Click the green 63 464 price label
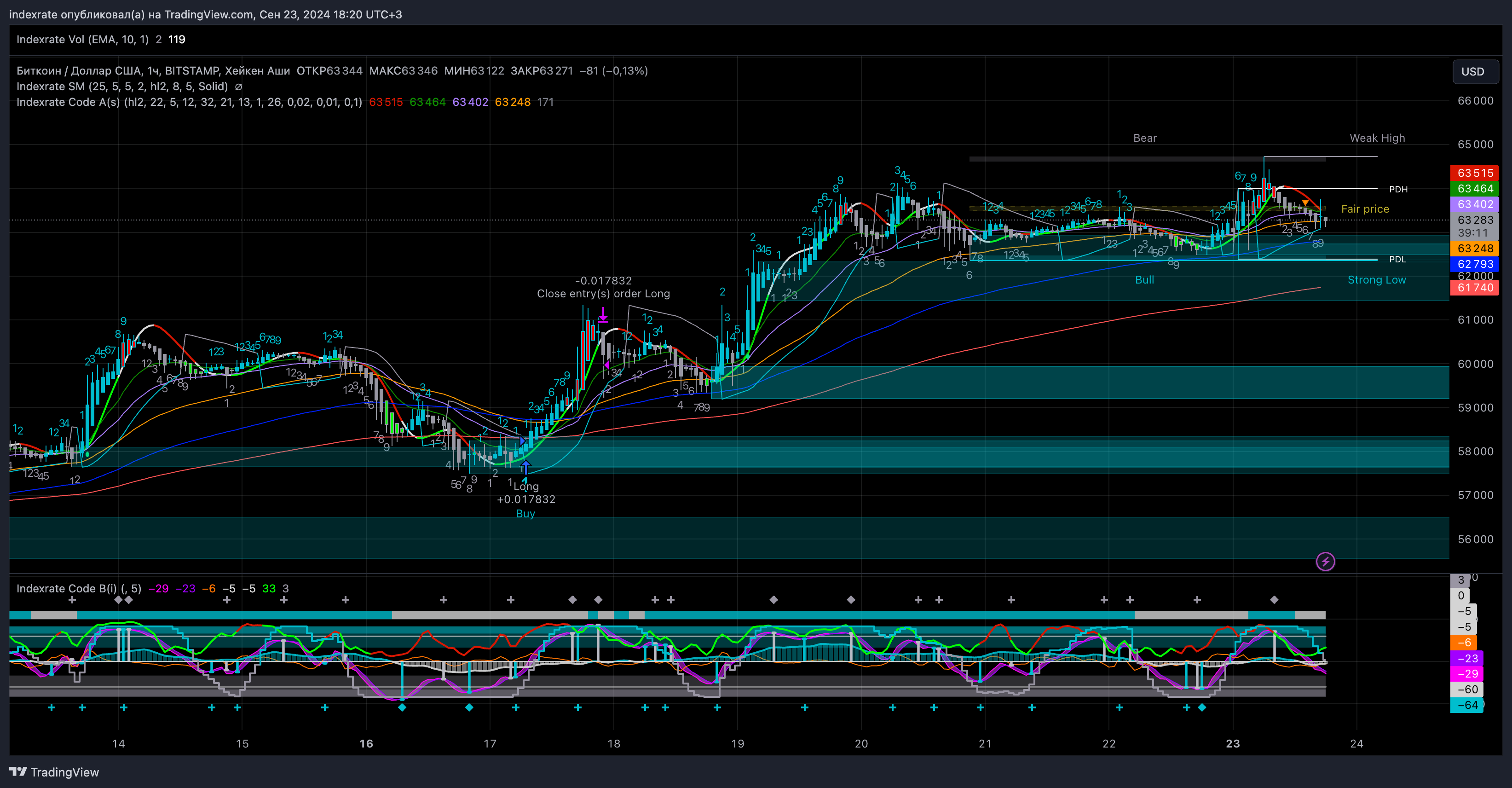Image resolution: width=1512 pixels, height=788 pixels. point(1474,189)
